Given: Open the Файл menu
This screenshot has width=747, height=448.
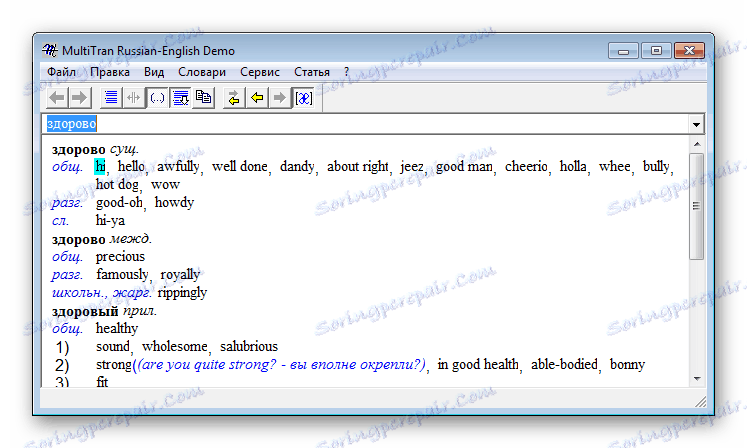Looking at the screenshot, I should (61, 72).
